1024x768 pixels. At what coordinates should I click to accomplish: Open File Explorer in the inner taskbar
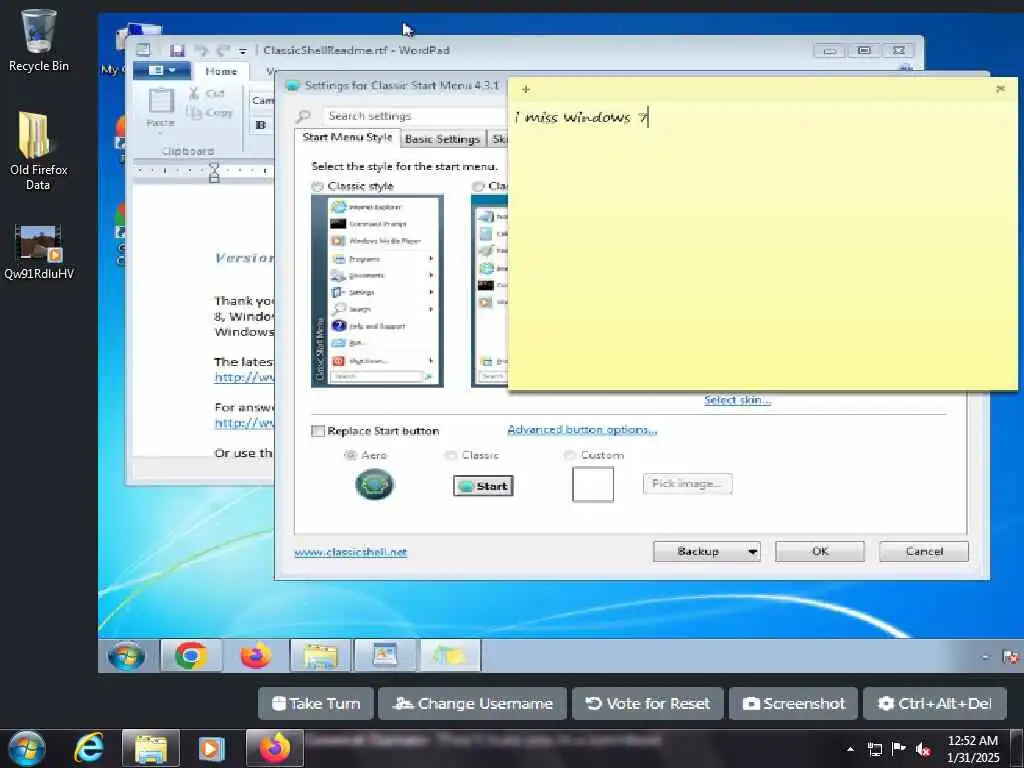[320, 656]
